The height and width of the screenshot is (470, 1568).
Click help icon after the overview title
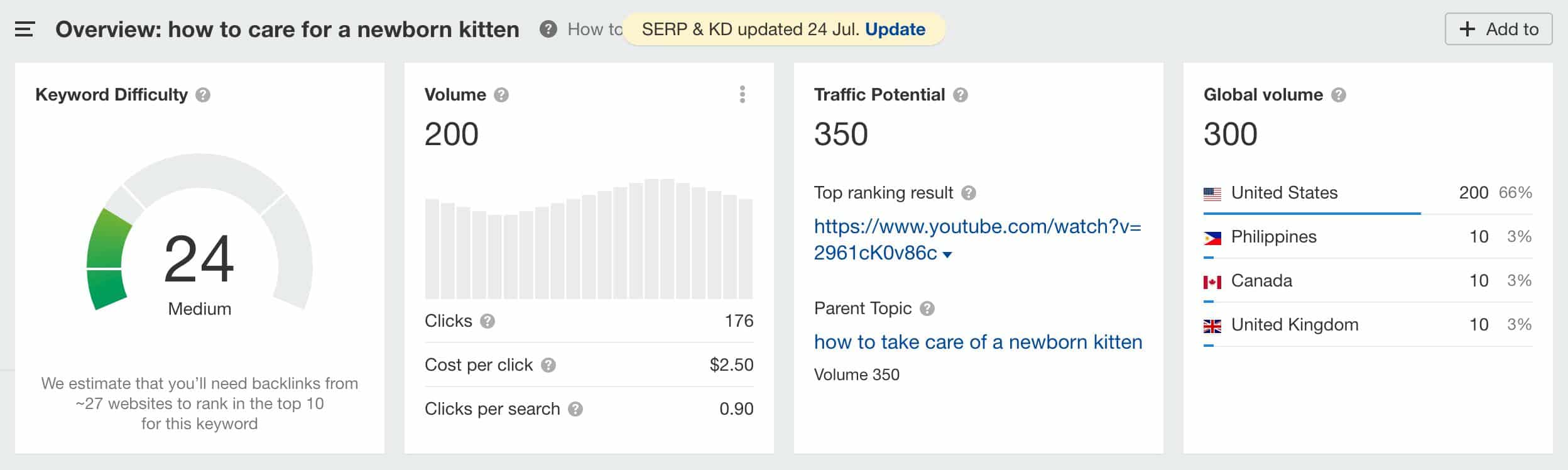[x=548, y=30]
